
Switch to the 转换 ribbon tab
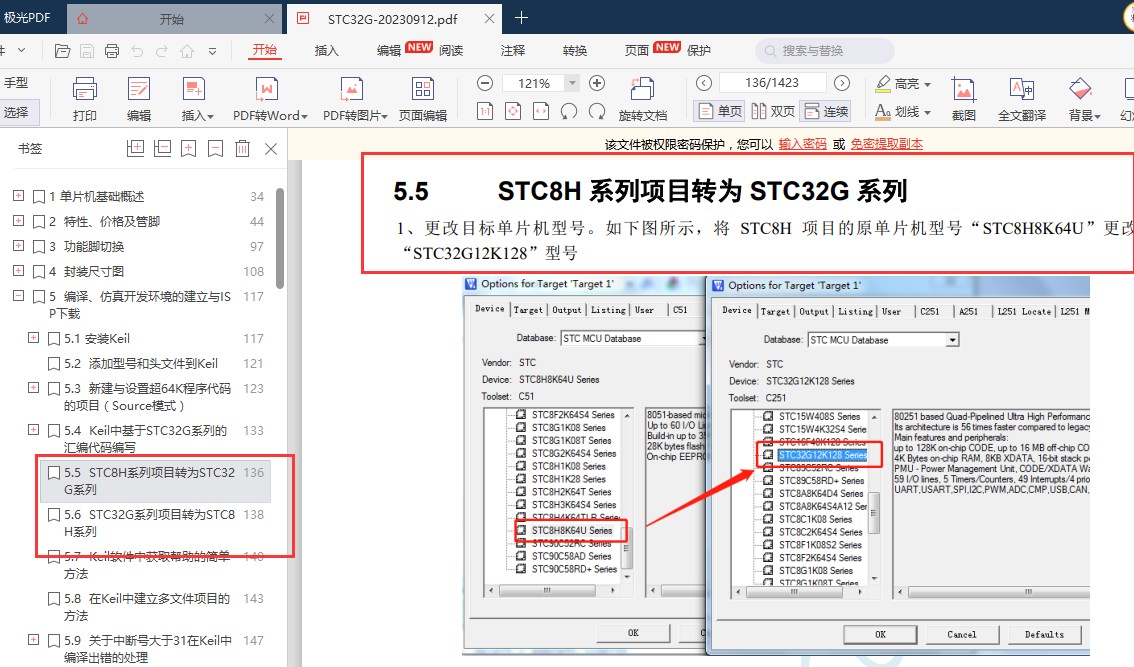575,51
